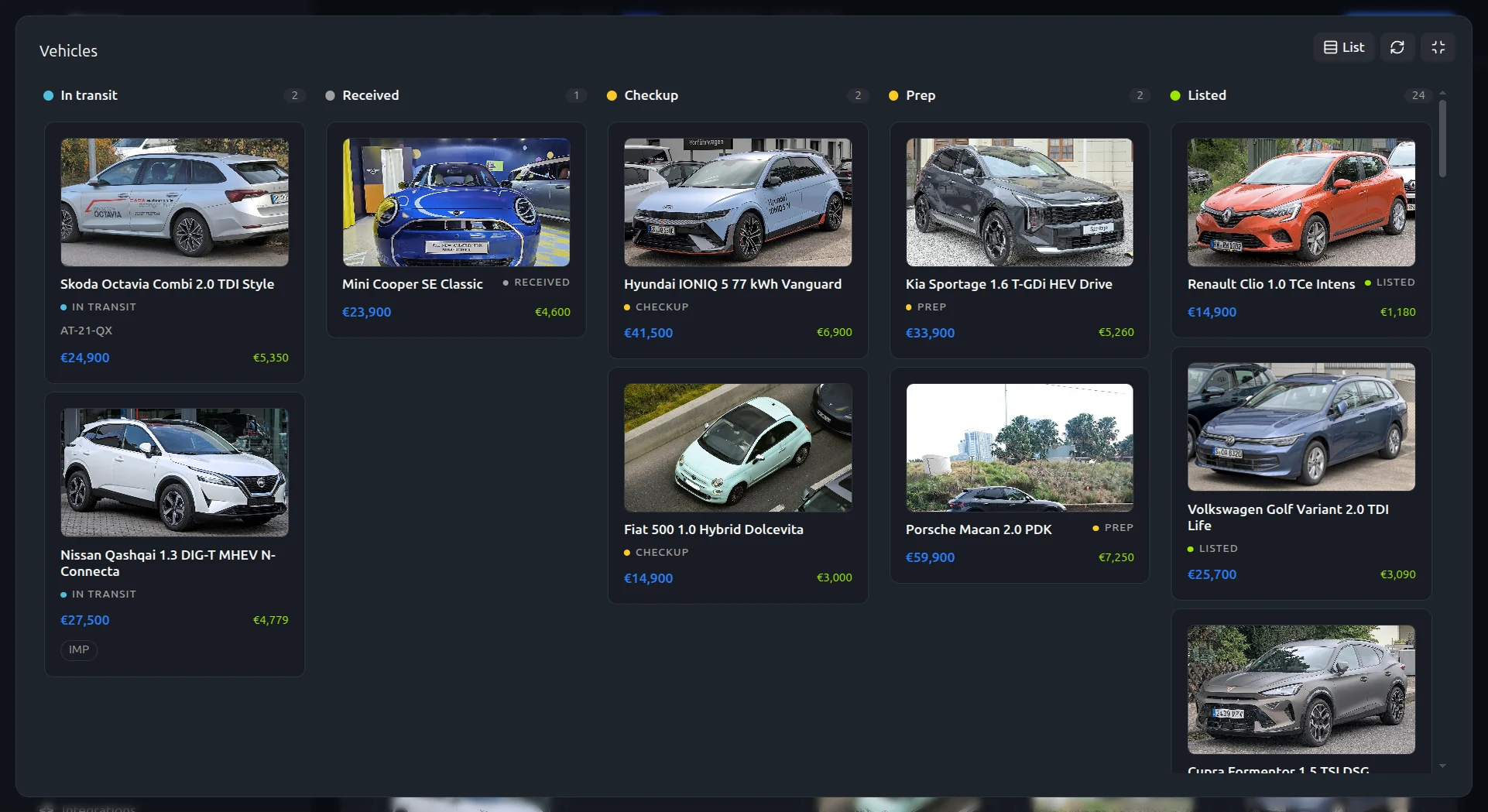Open the Kia Sportage photo

click(1020, 202)
